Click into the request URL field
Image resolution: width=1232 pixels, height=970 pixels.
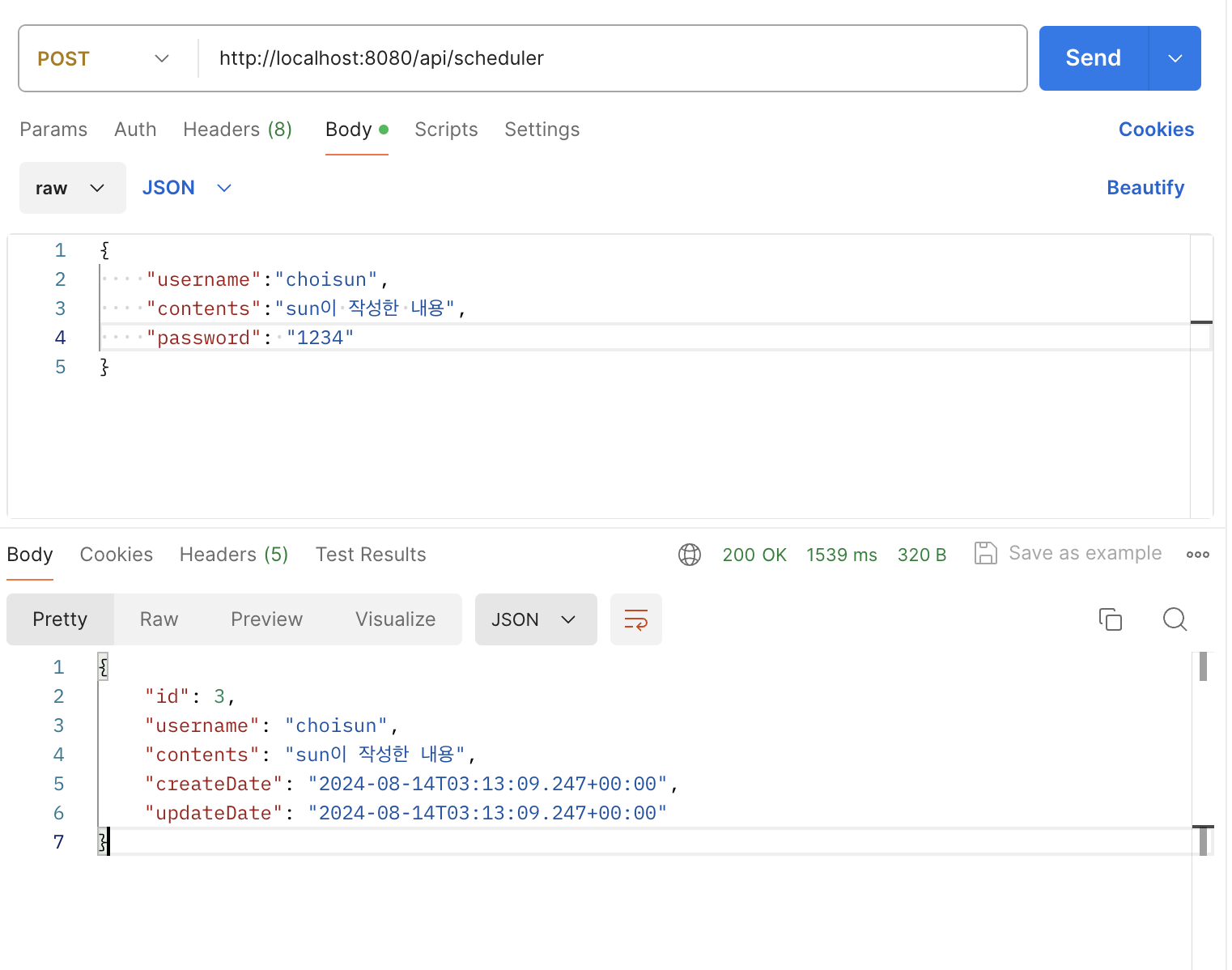(607, 58)
